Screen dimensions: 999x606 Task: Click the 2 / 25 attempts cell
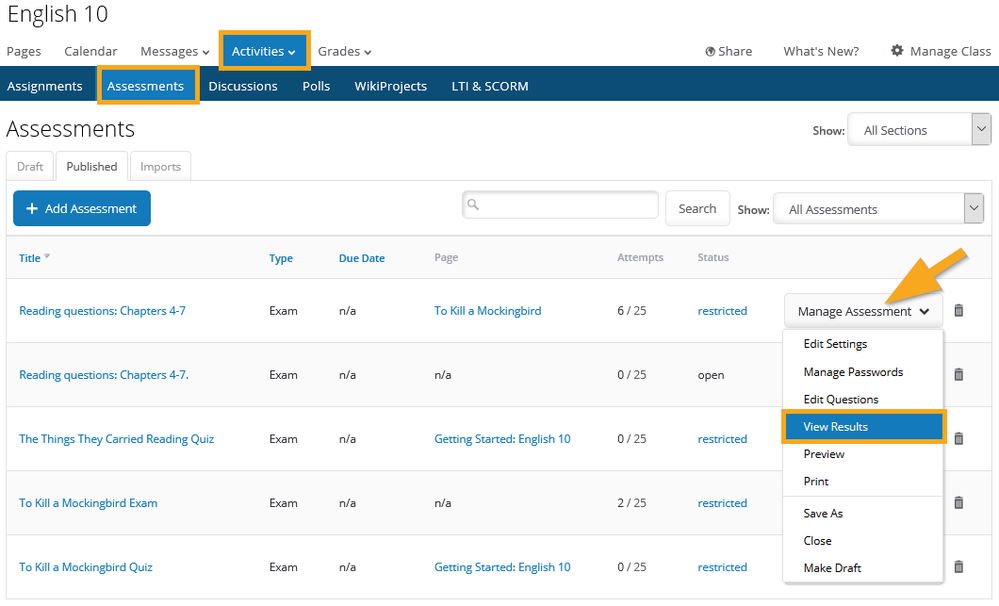631,503
